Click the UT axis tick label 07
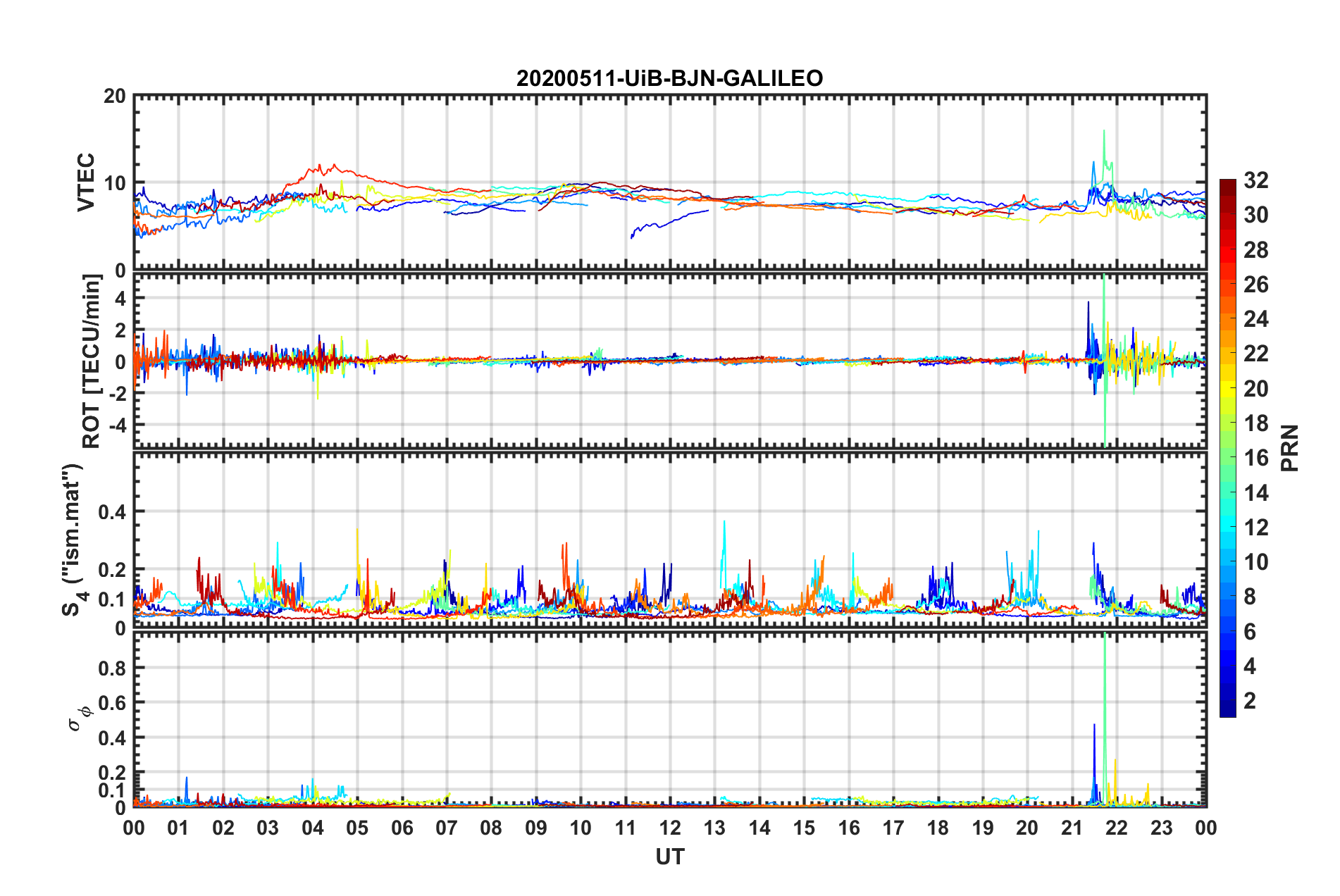This screenshot has height=896, width=1340. tap(447, 828)
